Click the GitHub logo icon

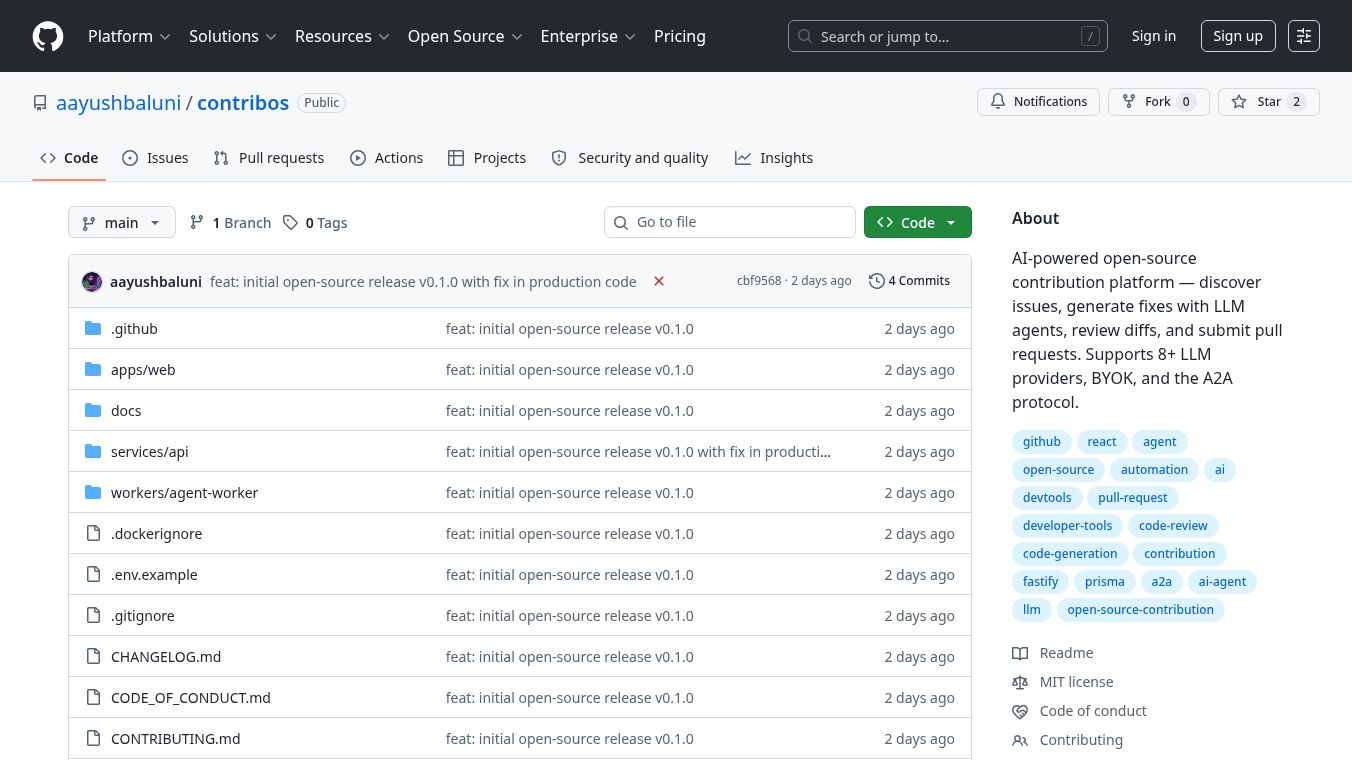point(48,36)
